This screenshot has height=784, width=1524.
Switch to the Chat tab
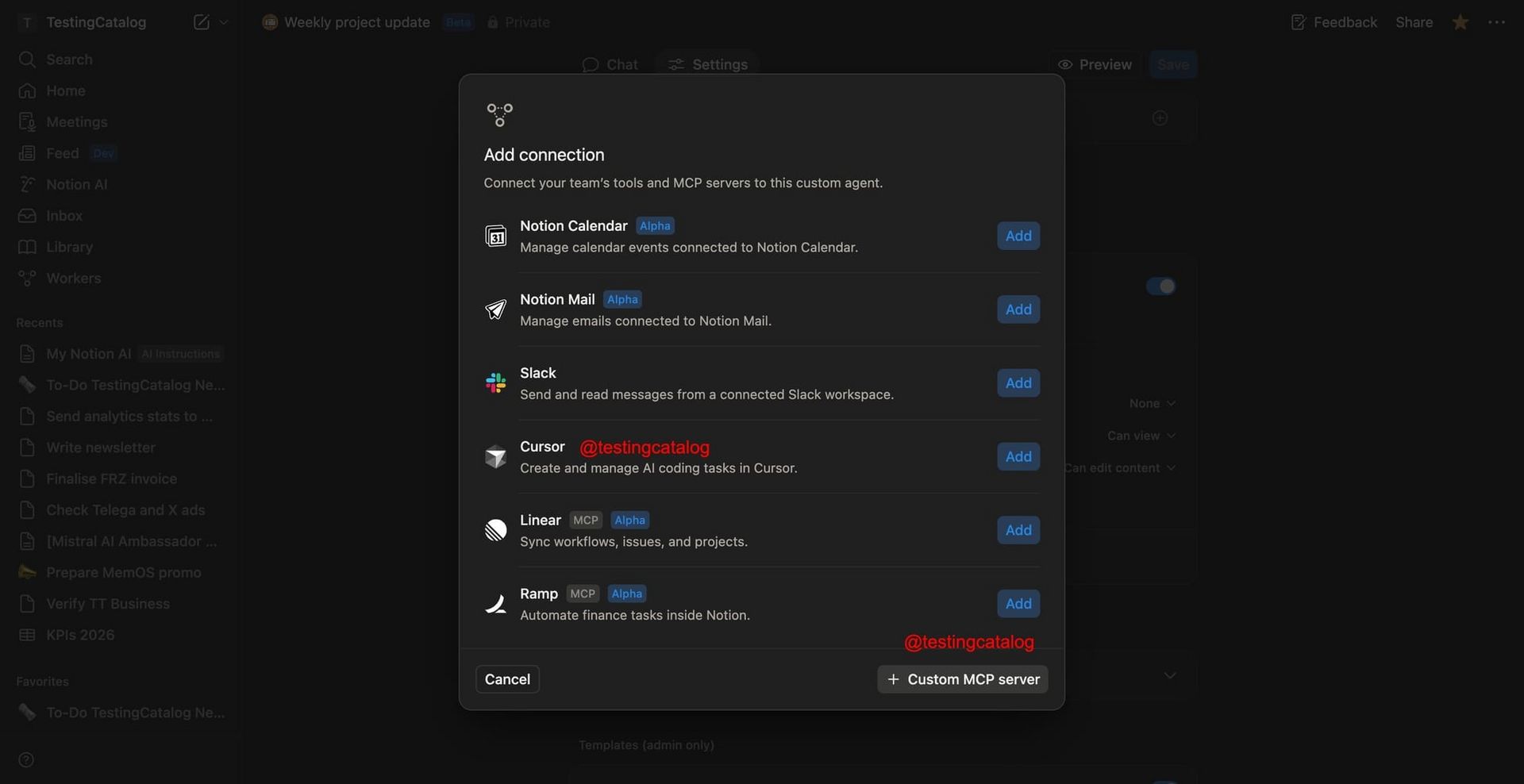point(610,64)
